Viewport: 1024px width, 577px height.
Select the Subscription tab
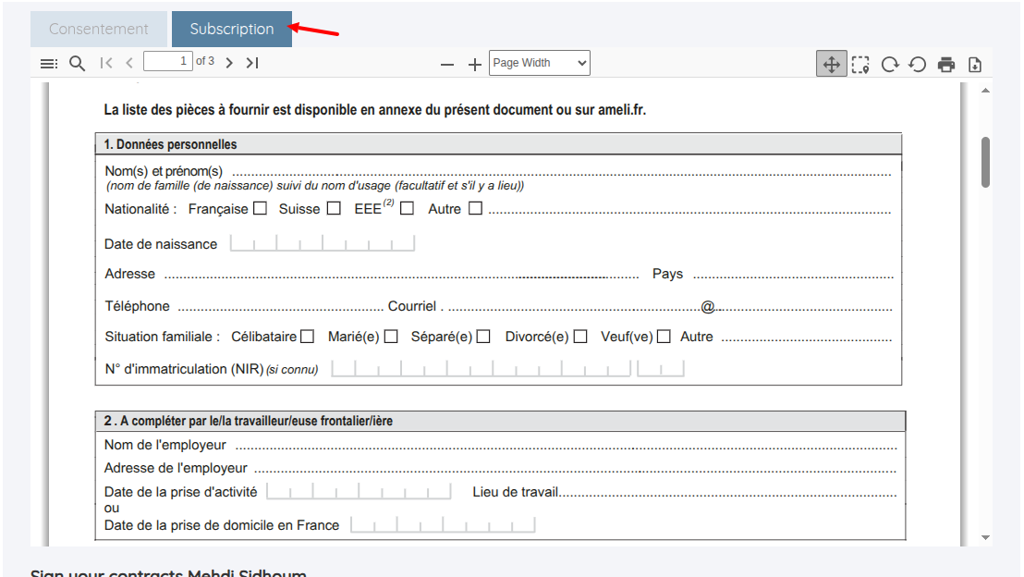[232, 29]
